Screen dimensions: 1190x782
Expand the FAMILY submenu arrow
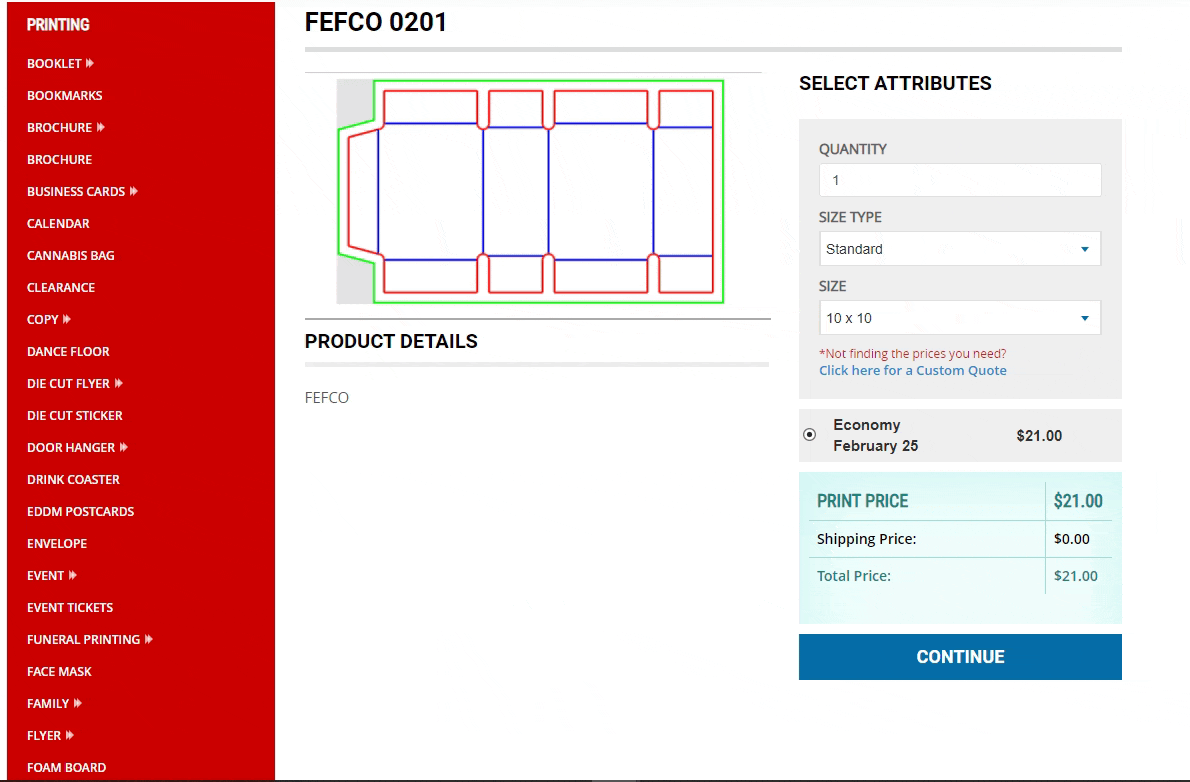(77, 703)
